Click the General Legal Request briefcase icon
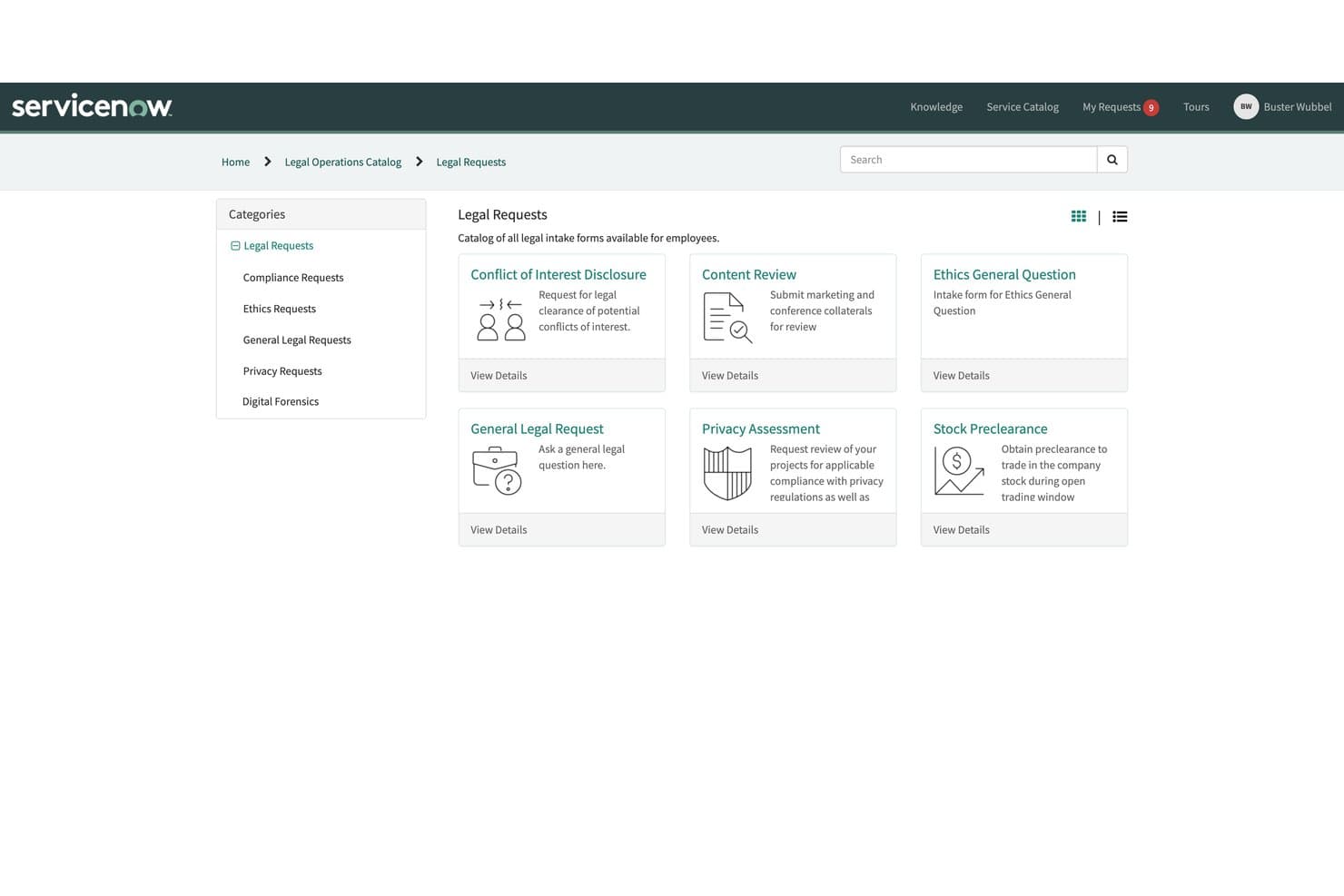The height and width of the screenshot is (896, 1344). coord(497,470)
